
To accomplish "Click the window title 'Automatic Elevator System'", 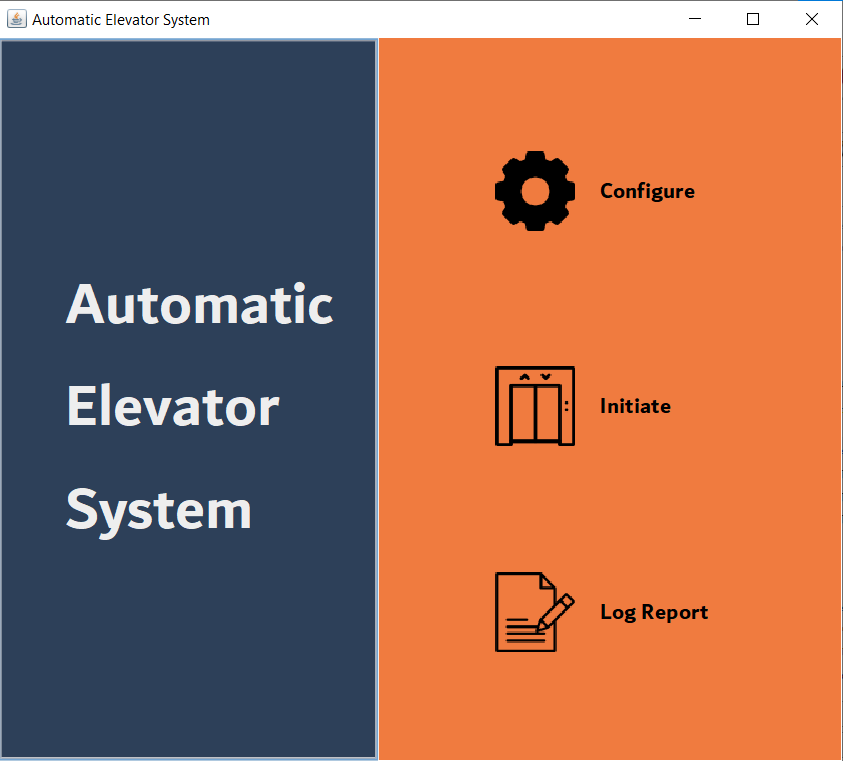I will pos(121,20).
